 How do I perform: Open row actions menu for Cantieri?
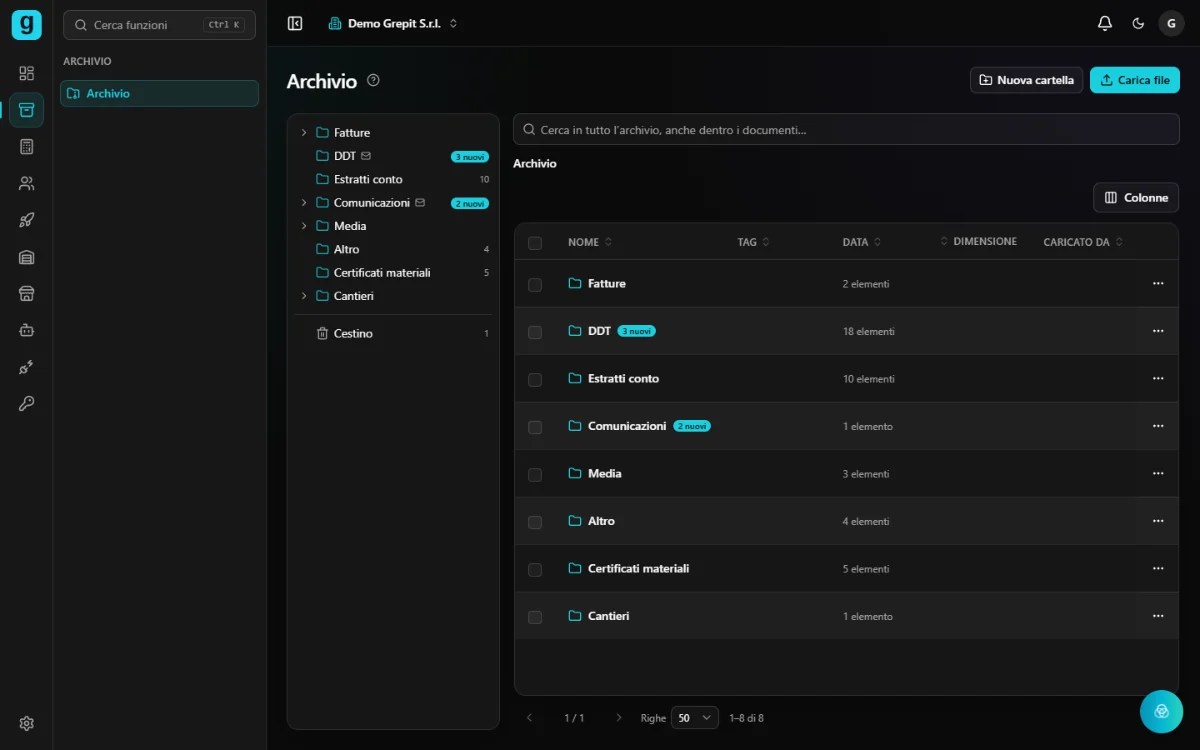pyautogui.click(x=1158, y=616)
